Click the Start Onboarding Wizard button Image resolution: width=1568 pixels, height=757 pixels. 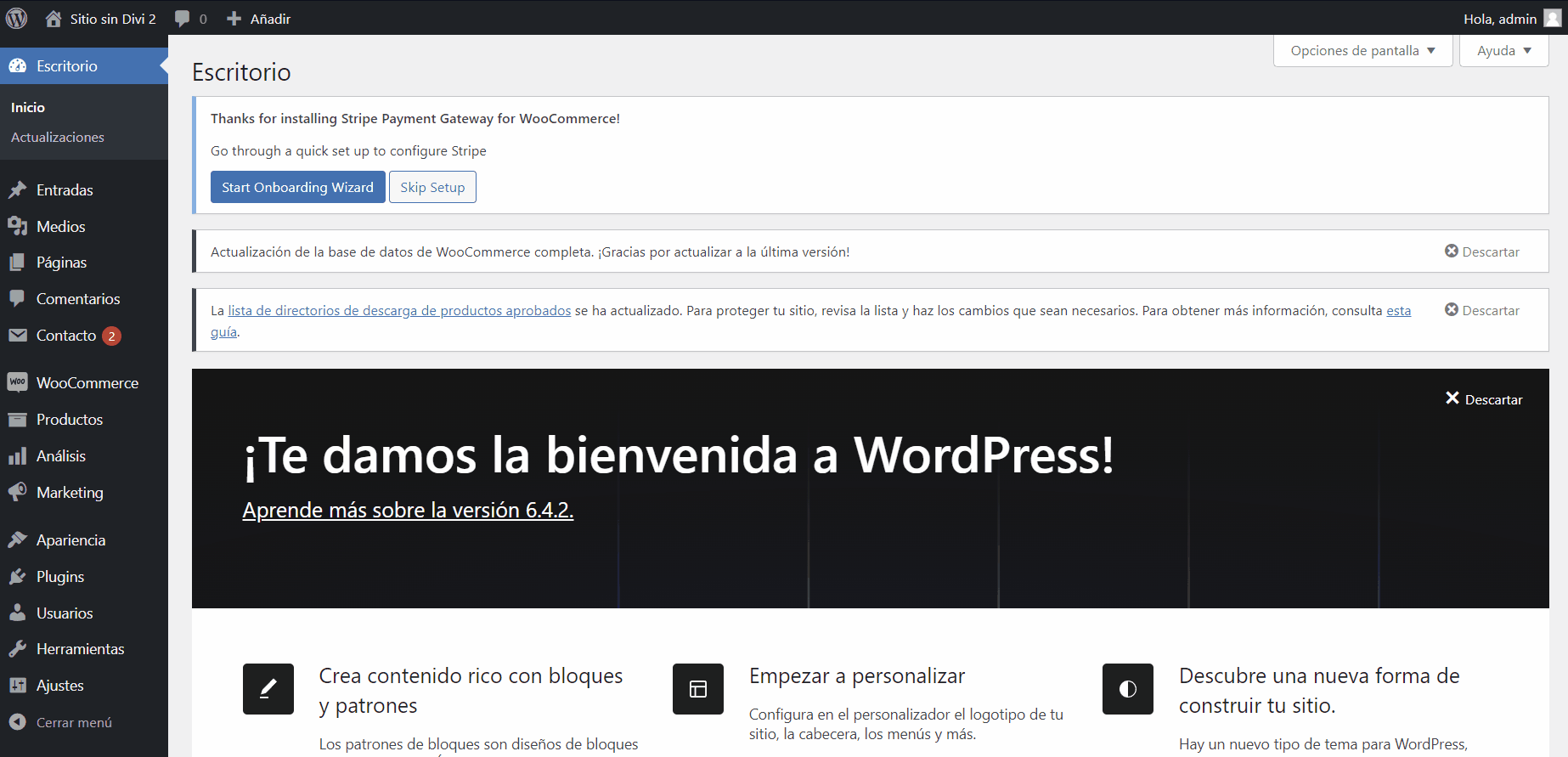297,187
